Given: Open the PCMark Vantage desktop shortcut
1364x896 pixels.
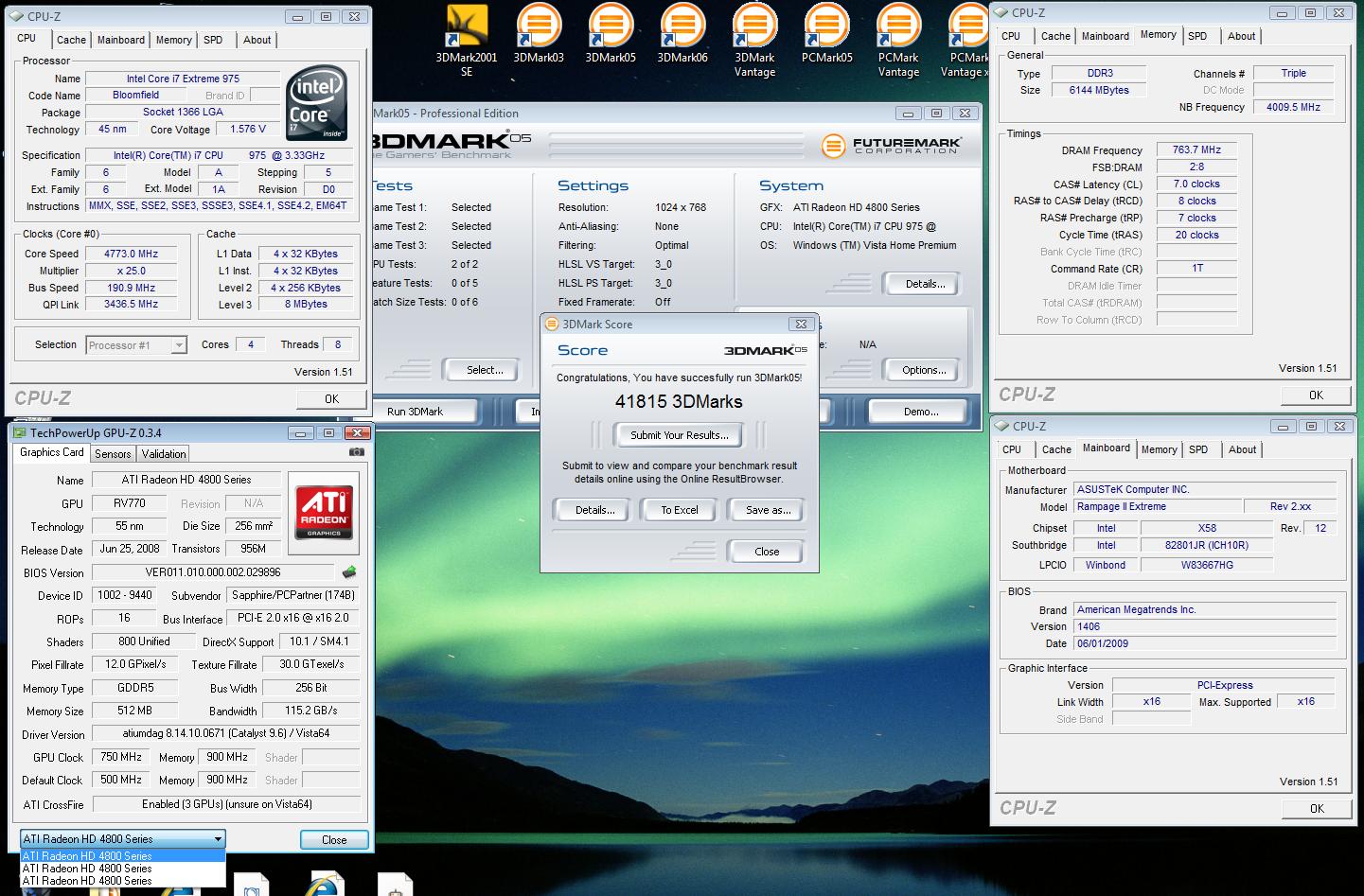Looking at the screenshot, I should (898, 40).
